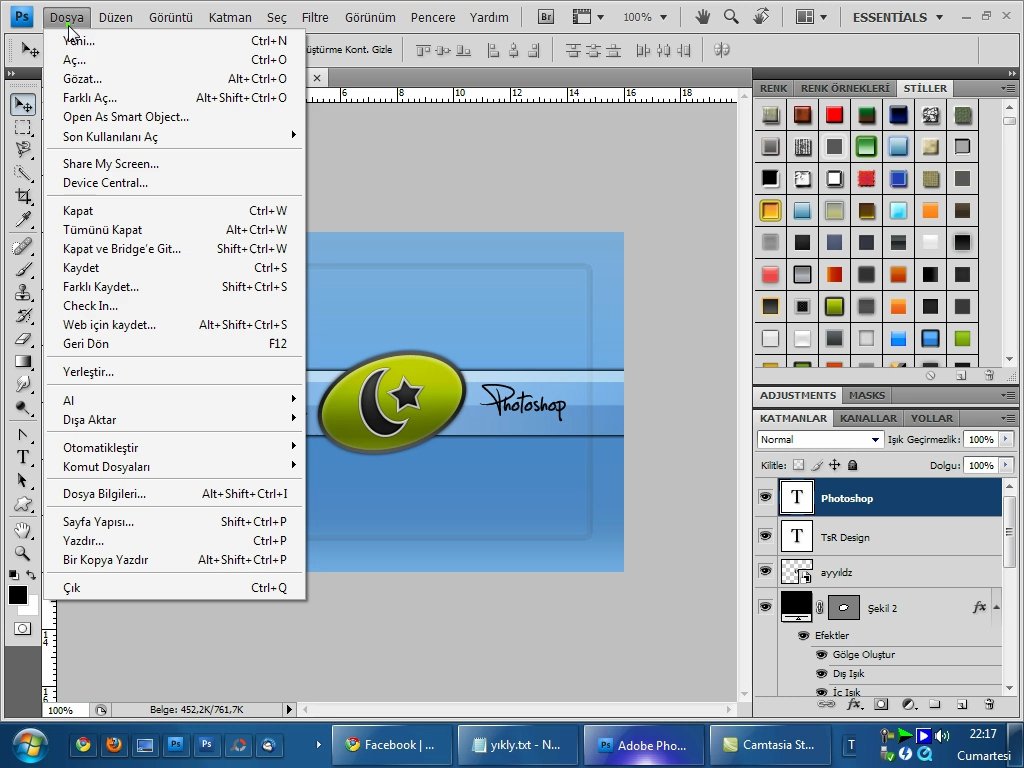
Task: Click the Auto-Align Layers icon
Action: point(722,50)
